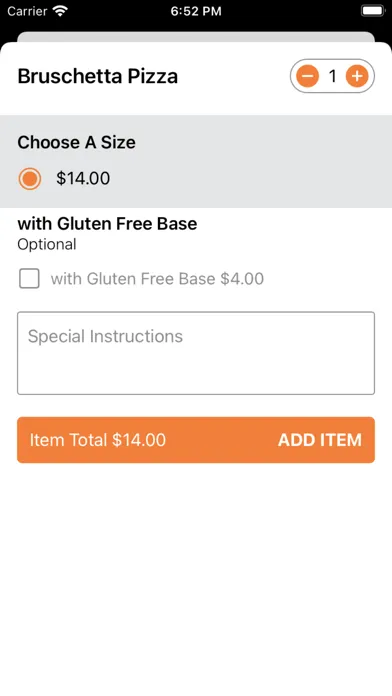Tap the Choose A Size heading
The width and height of the screenshot is (392, 696).
coord(76,142)
